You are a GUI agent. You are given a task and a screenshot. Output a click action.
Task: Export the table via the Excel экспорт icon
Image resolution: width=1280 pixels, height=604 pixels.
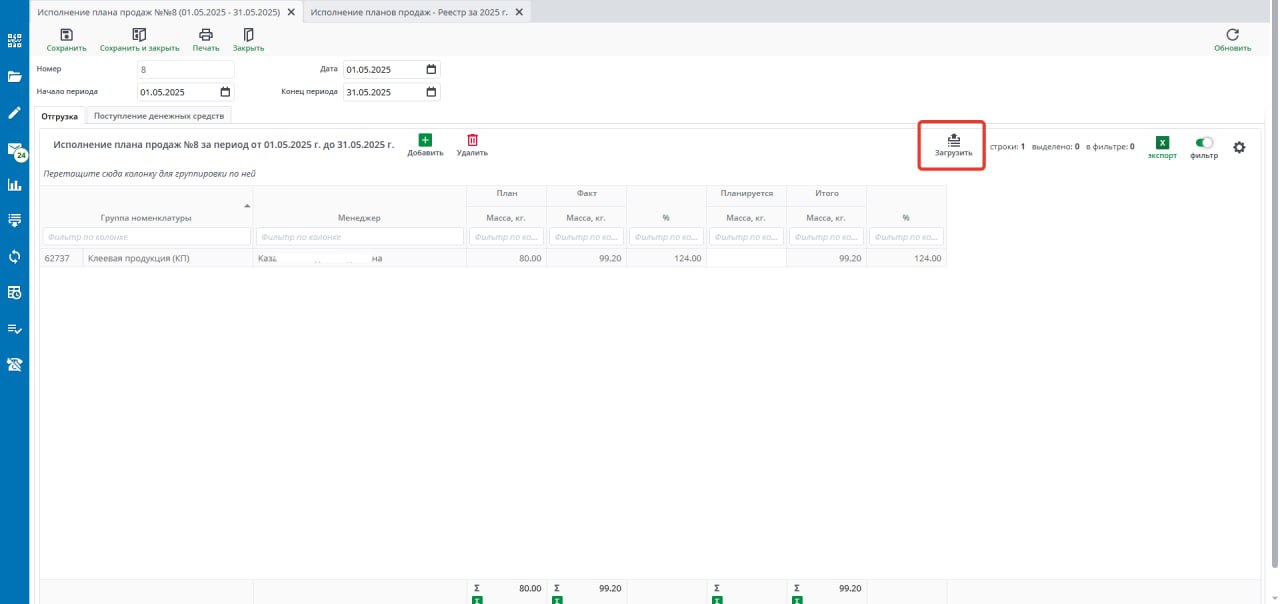point(1162,144)
